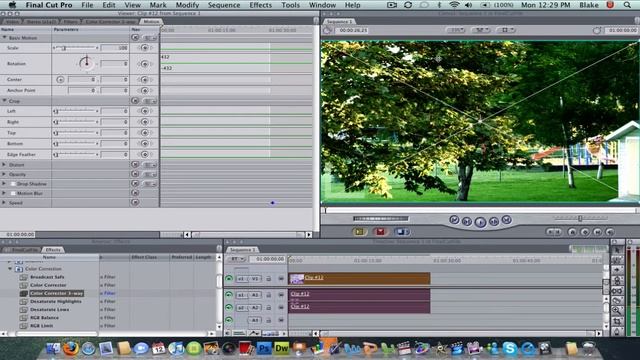Reset Speed parameters with red X
640x360 pixels.
[135, 202]
